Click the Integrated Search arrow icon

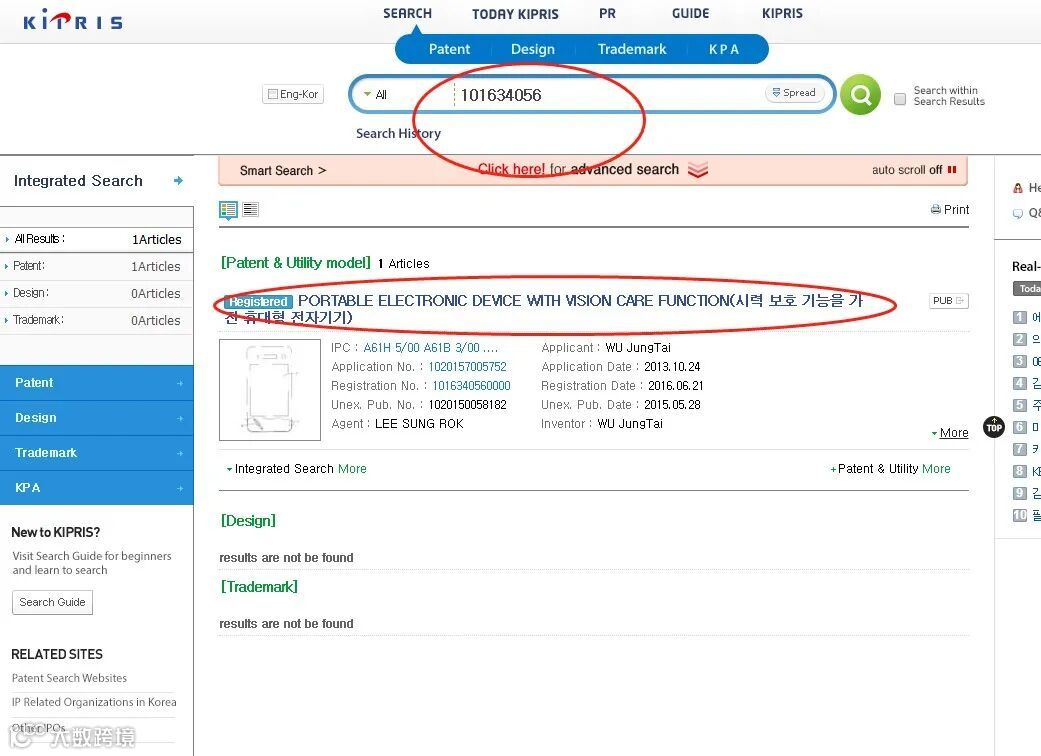178,181
